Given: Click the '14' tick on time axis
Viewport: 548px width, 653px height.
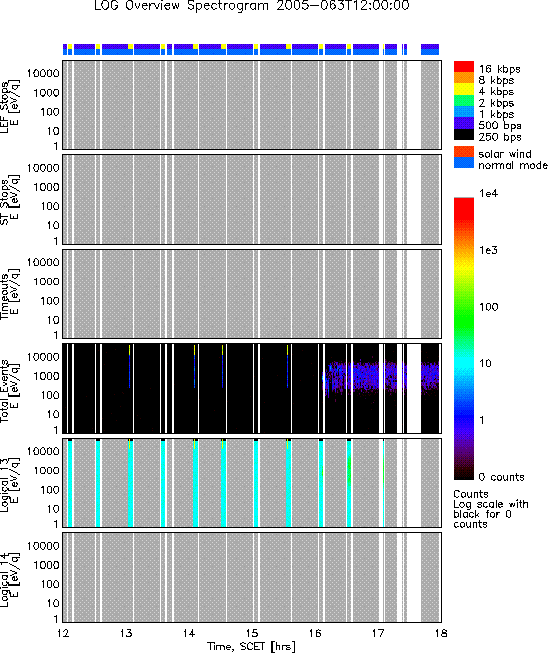Looking at the screenshot, I should click(189, 633).
